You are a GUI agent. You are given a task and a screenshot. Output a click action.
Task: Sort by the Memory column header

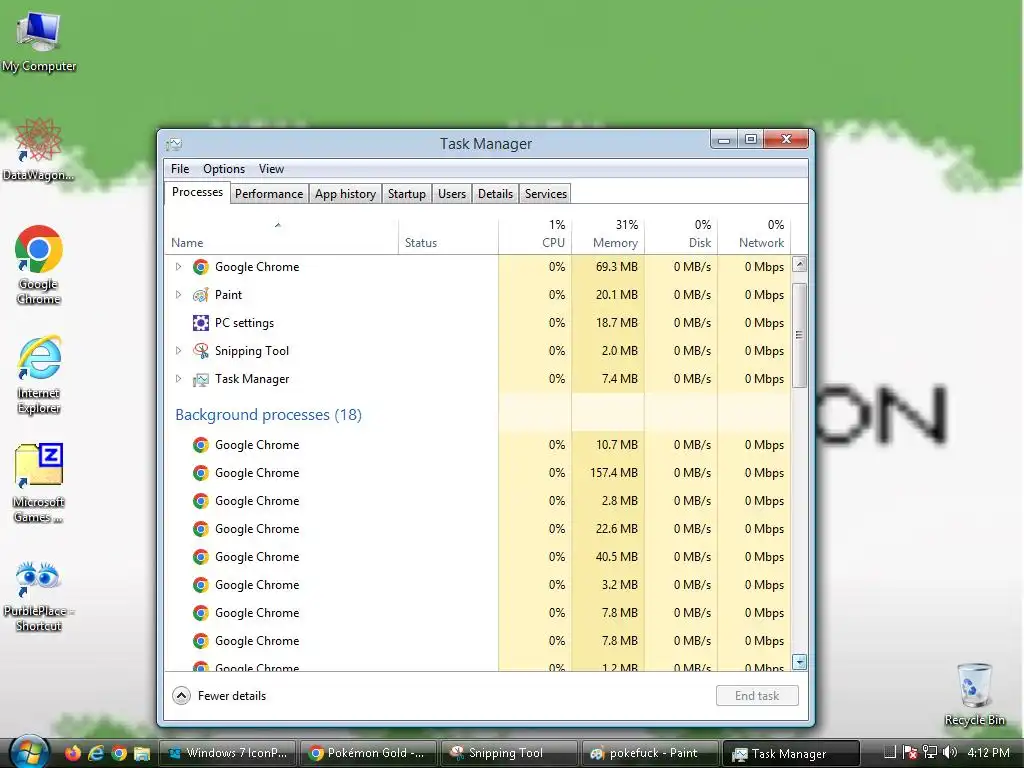[x=608, y=236]
